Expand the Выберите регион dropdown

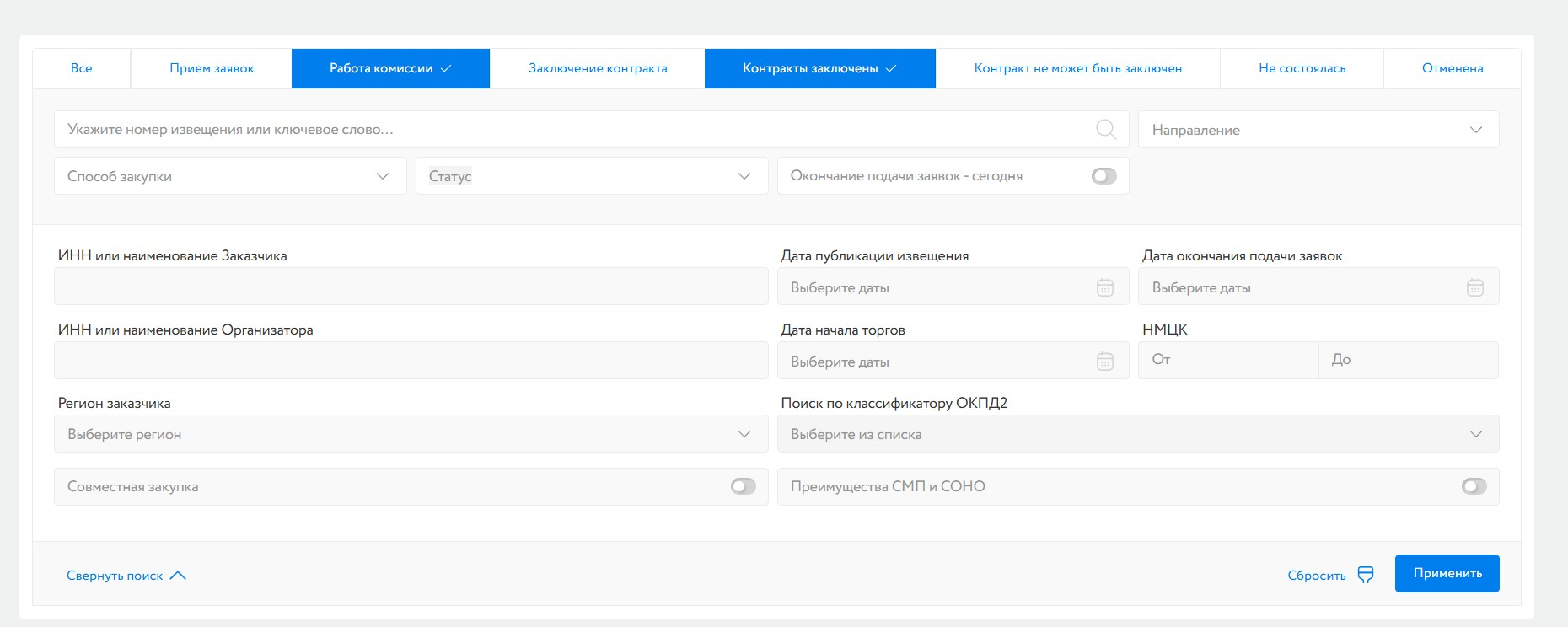(411, 434)
